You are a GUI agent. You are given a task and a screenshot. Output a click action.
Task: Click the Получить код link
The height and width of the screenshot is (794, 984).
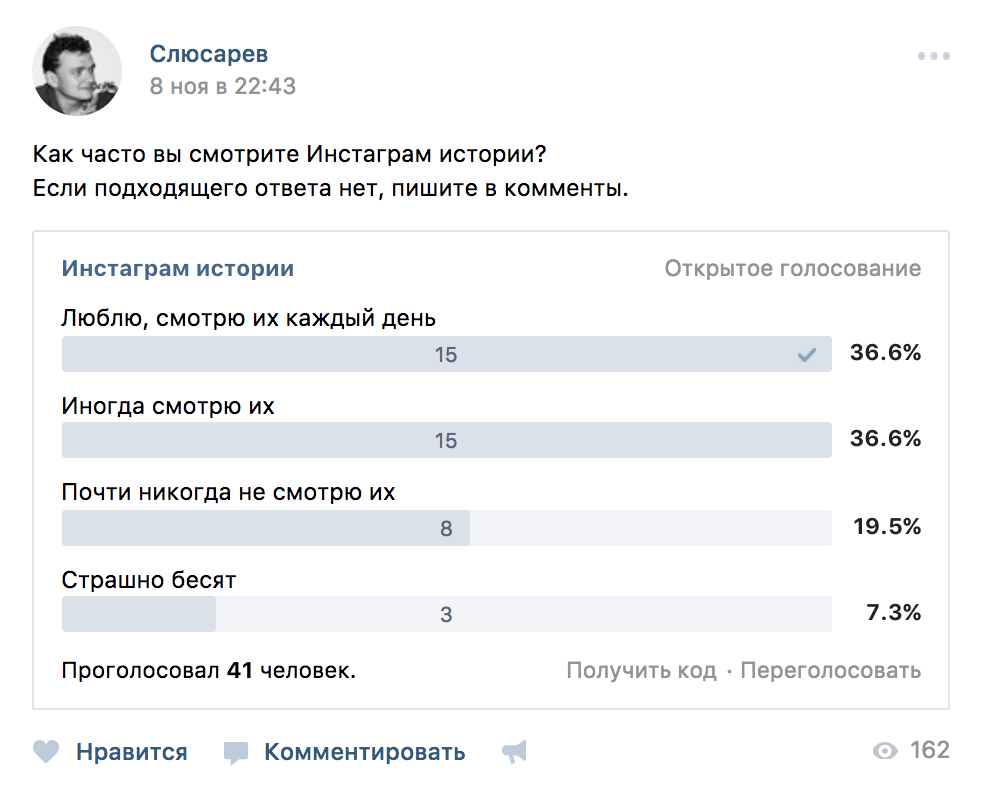(641, 670)
